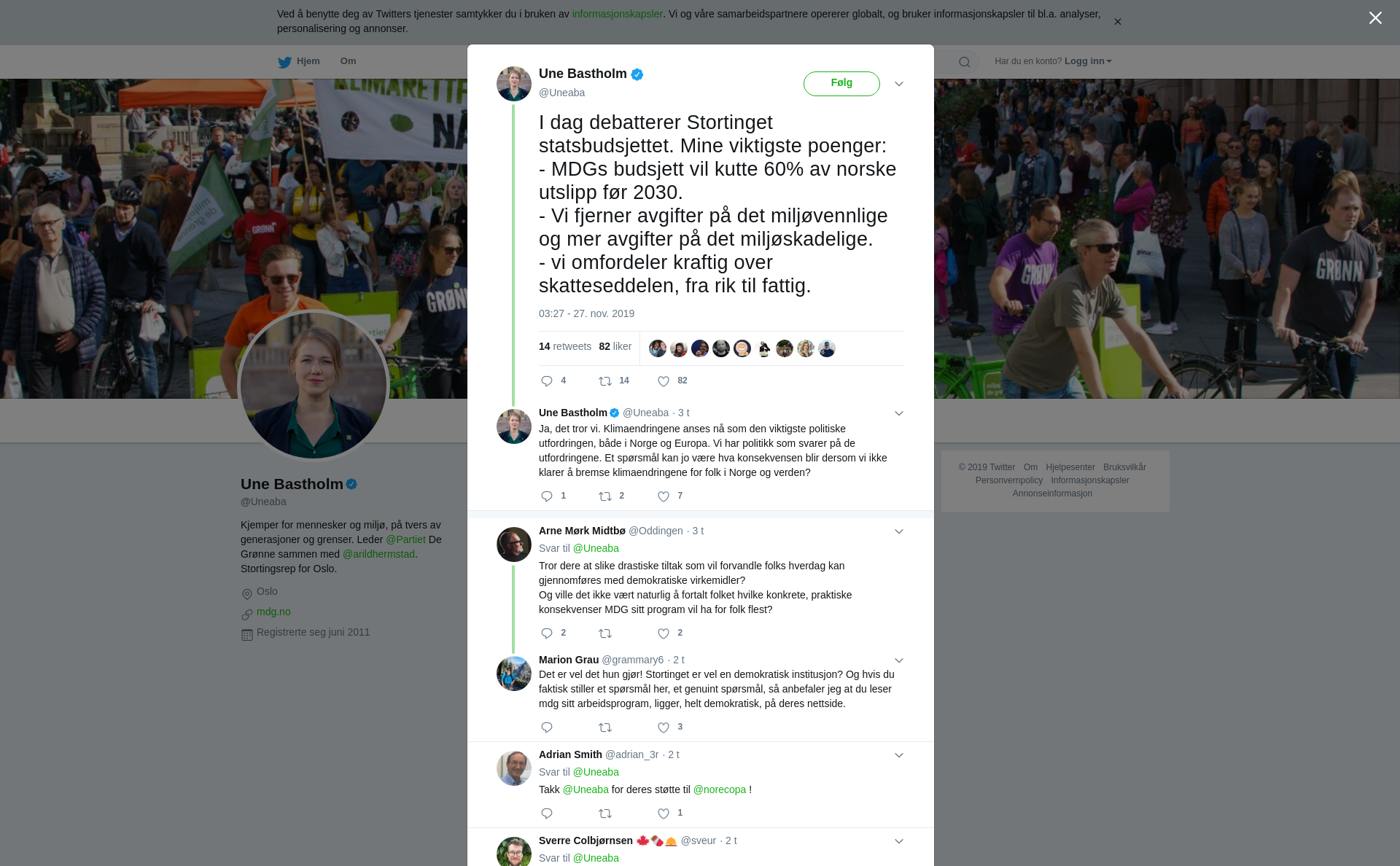Reply to Adrian Smith's tweet
This screenshot has width=1400, height=866.
[547, 814]
